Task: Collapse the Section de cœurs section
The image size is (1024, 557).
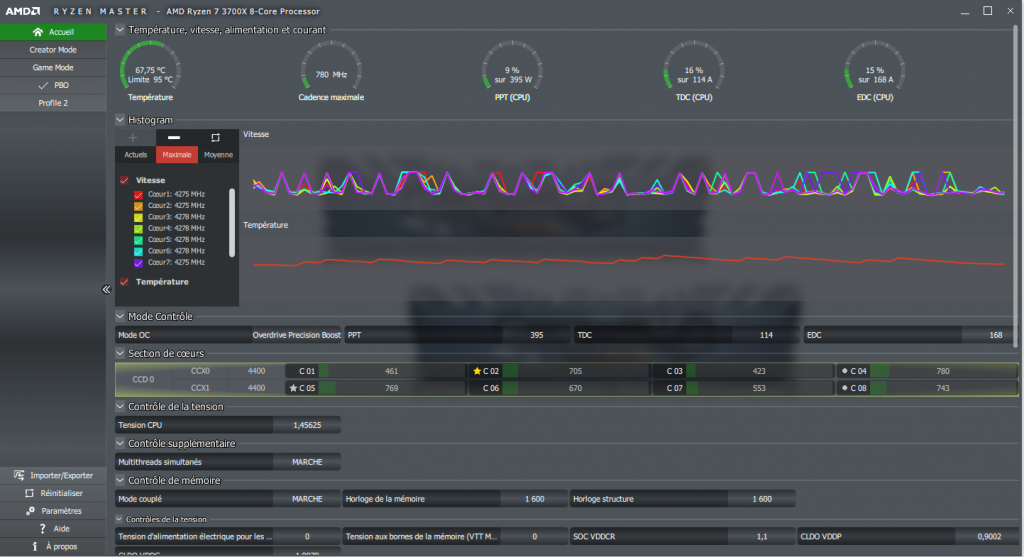Action: pos(120,353)
